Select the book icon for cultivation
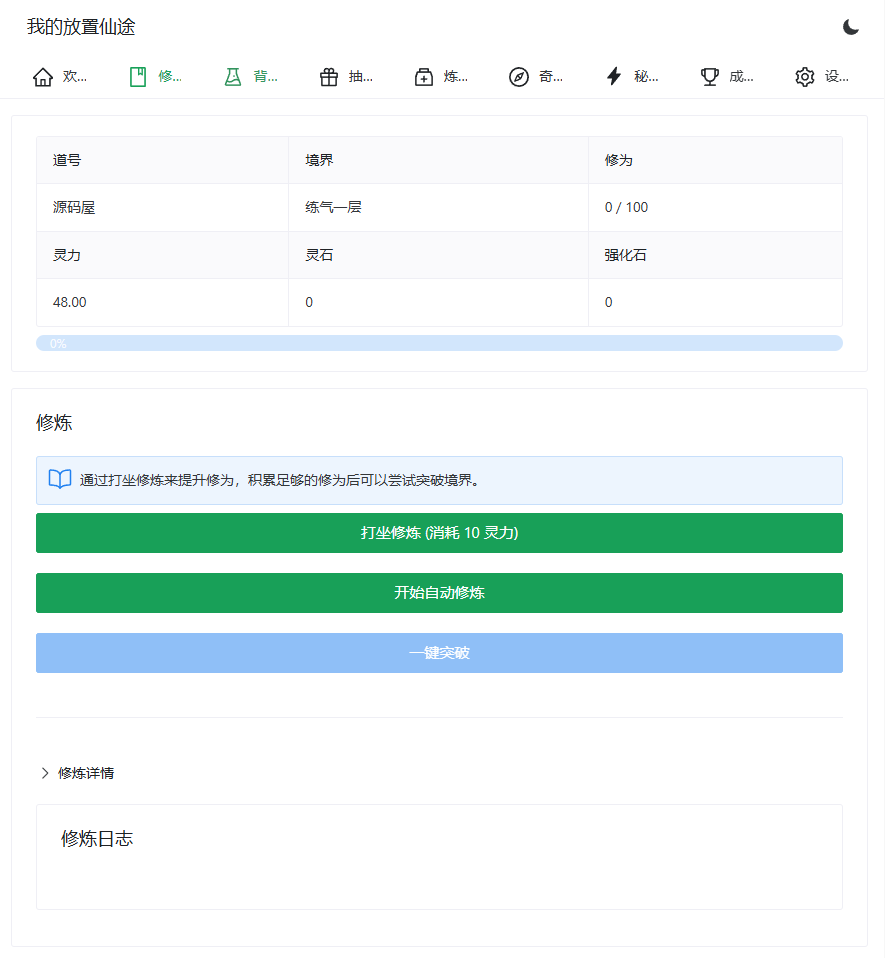 138,77
